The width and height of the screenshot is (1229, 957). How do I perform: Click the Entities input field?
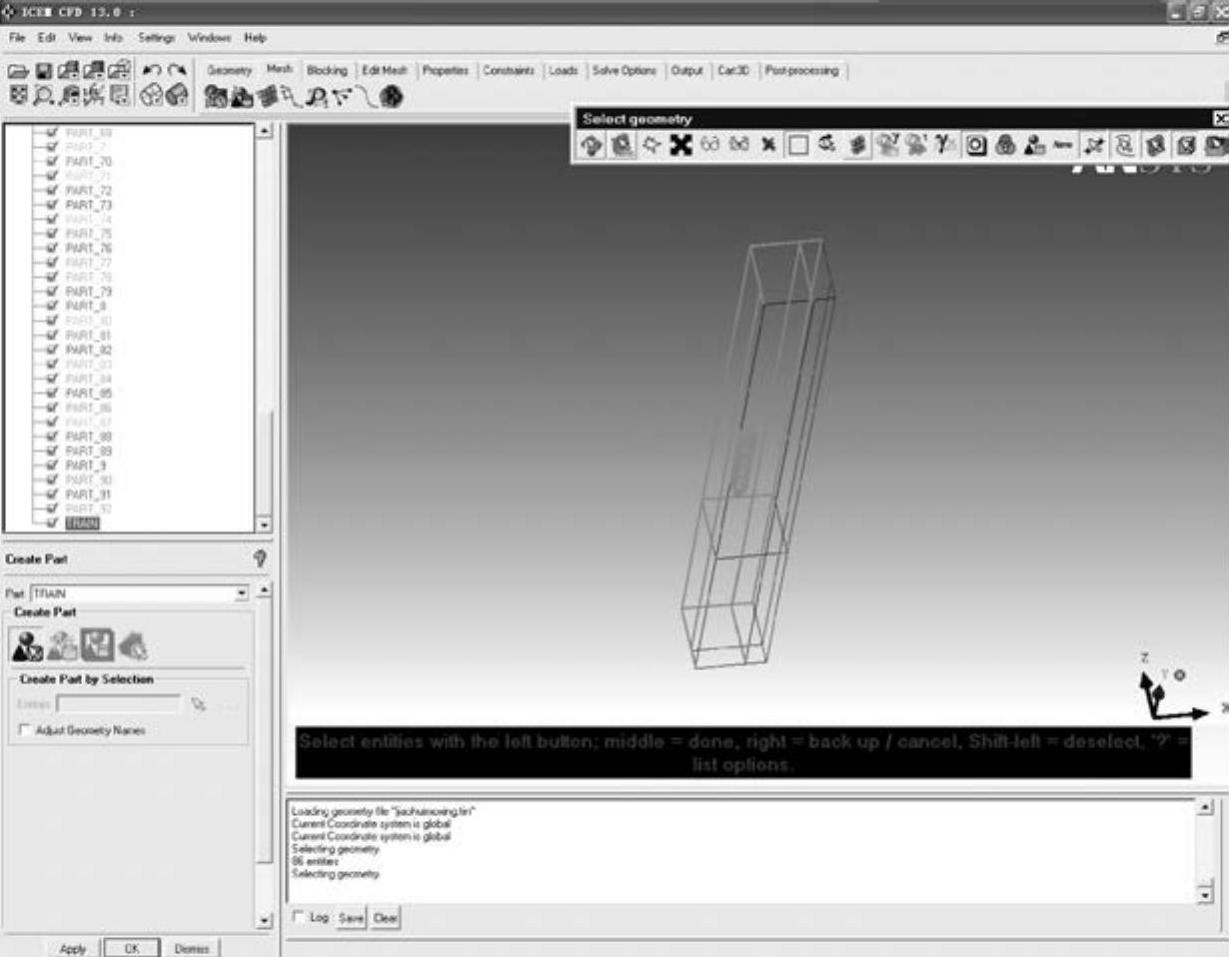(x=118, y=705)
